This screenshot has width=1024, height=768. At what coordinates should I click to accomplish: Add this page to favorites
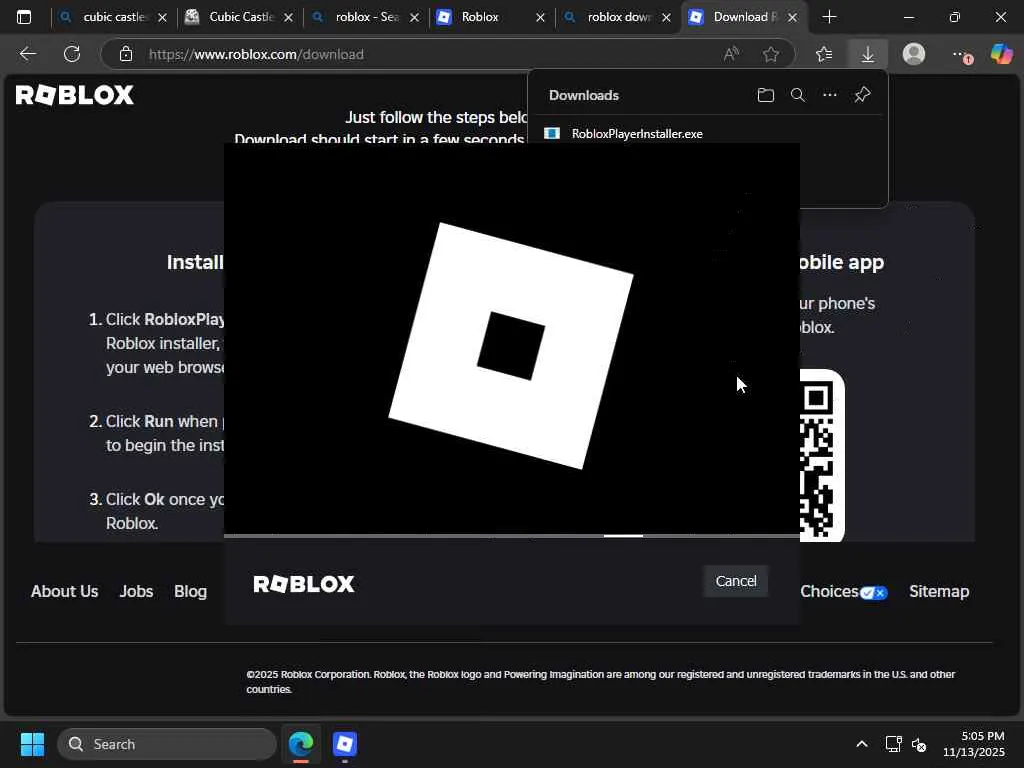[771, 54]
